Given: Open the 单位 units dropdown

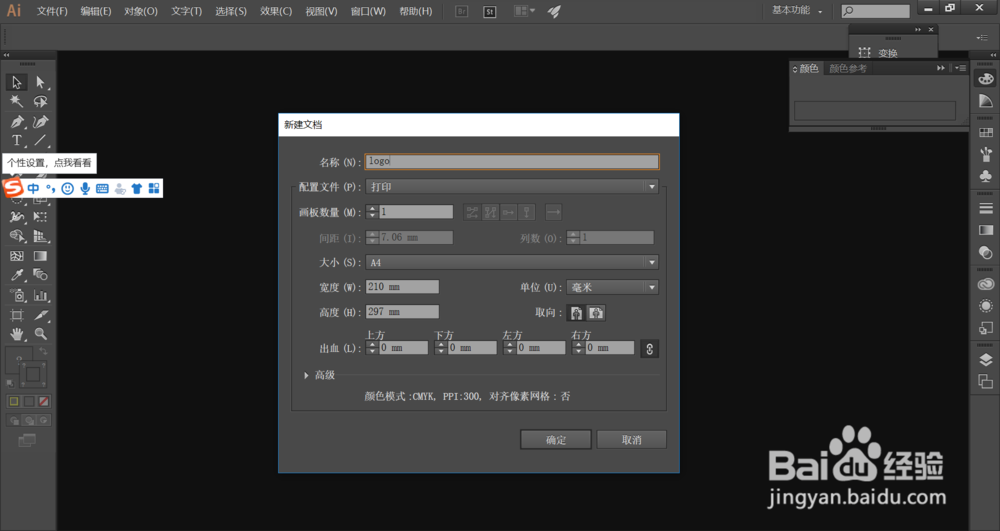Looking at the screenshot, I should (x=612, y=287).
